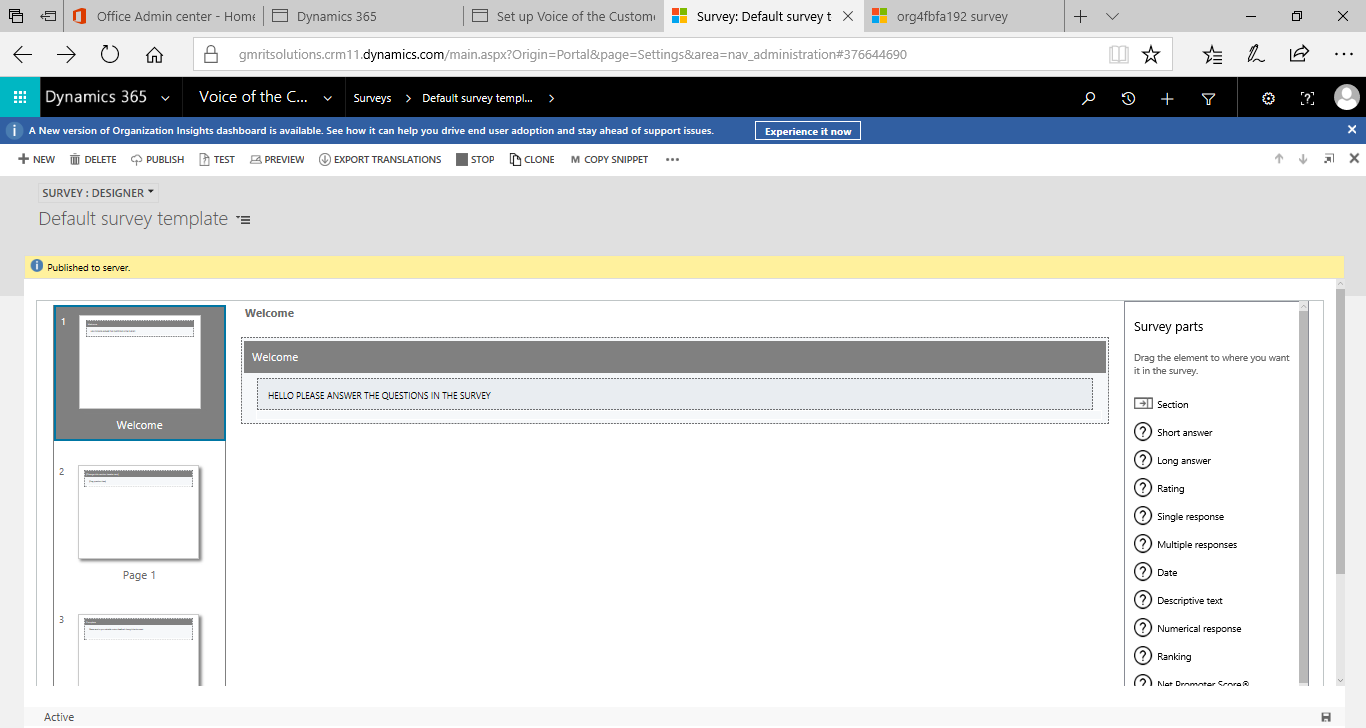
Task: Click Surveys breadcrumb link
Action: click(x=372, y=98)
